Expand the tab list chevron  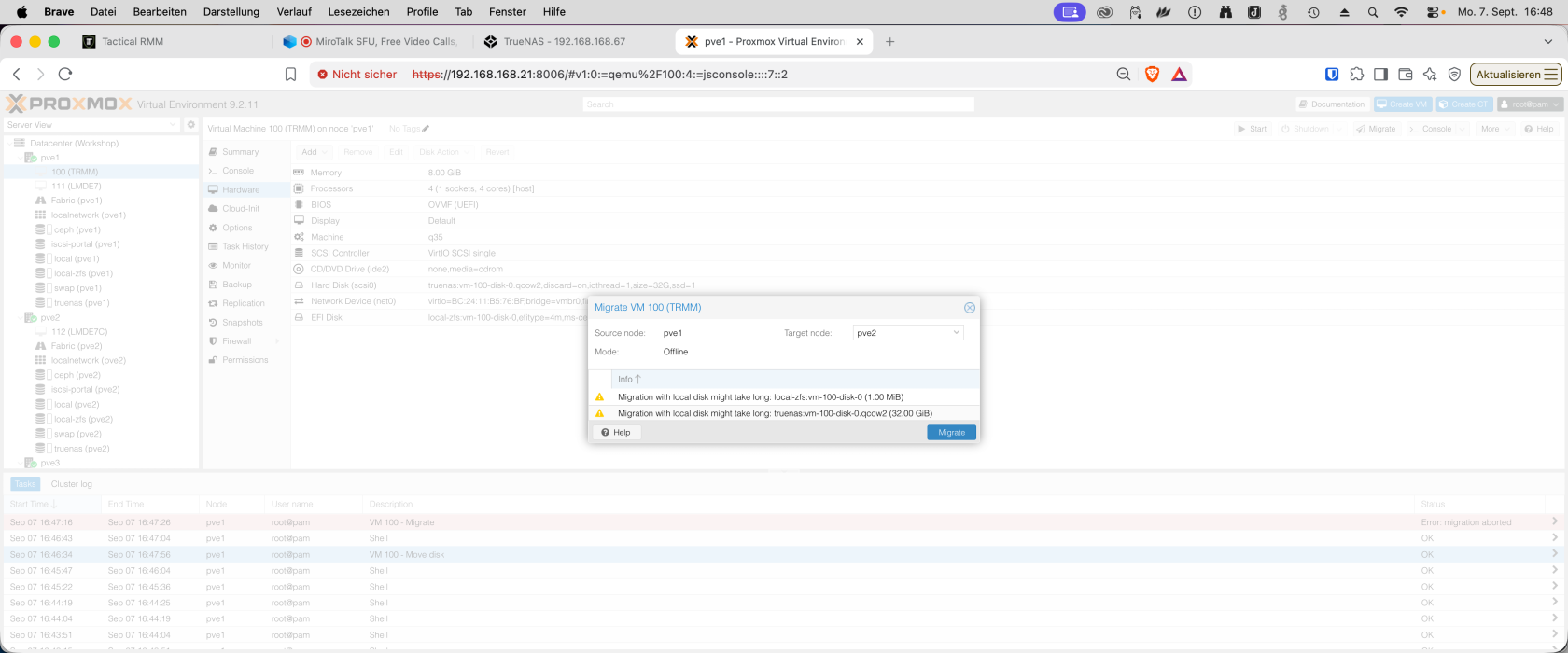pos(1548,42)
